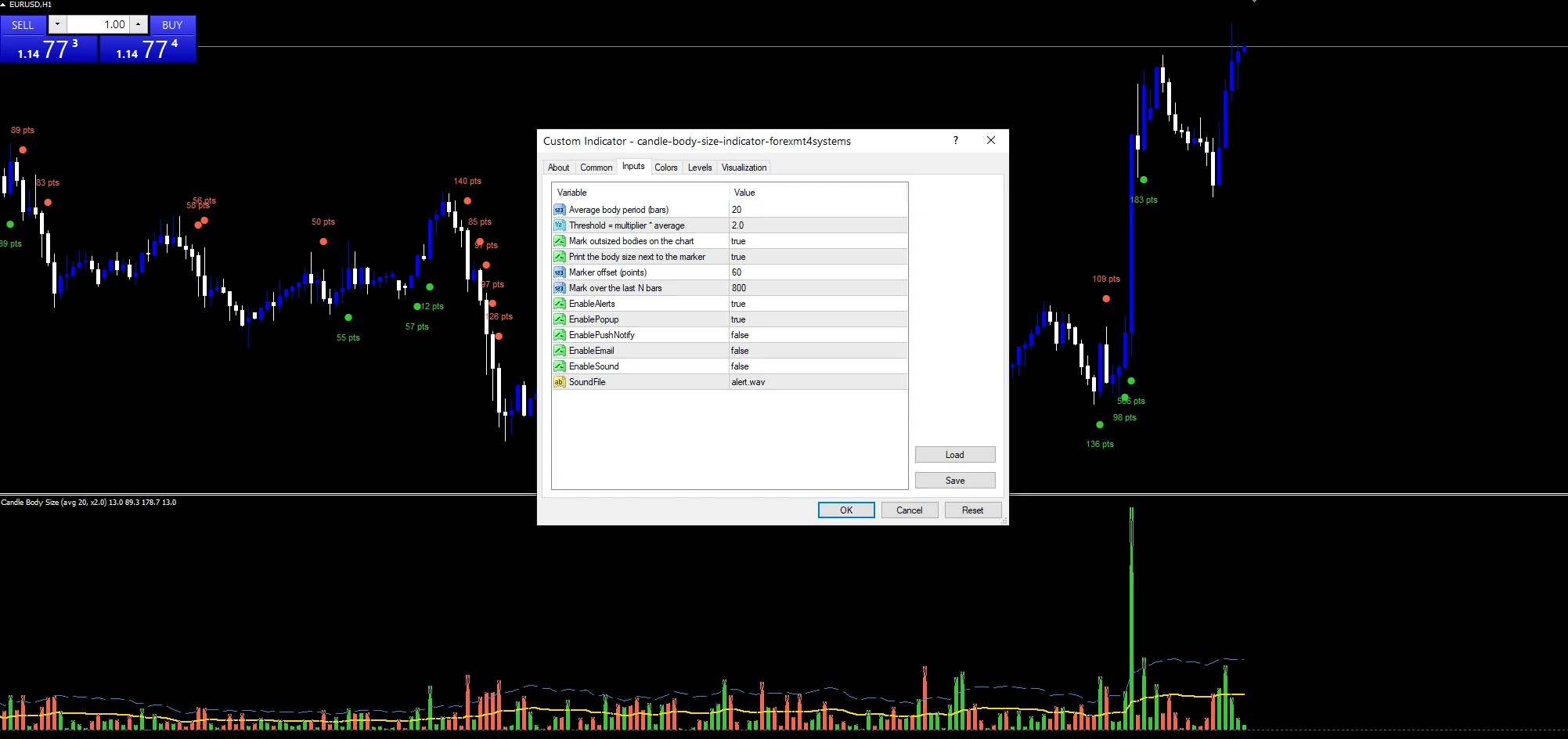1568x739 pixels.
Task: Click the help question mark in dialog title
Action: (x=955, y=140)
